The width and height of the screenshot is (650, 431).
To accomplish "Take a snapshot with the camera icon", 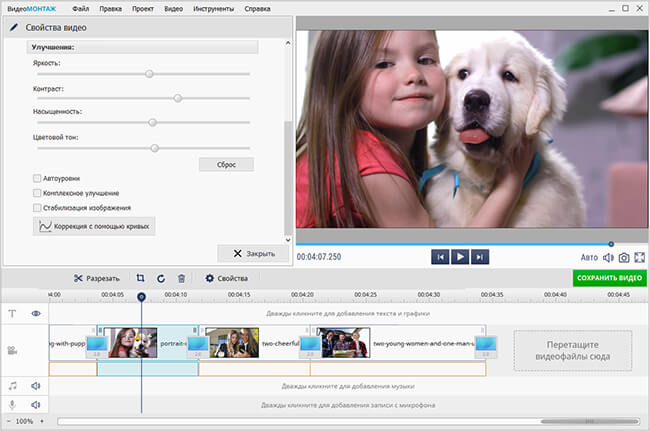I will pyautogui.click(x=624, y=257).
